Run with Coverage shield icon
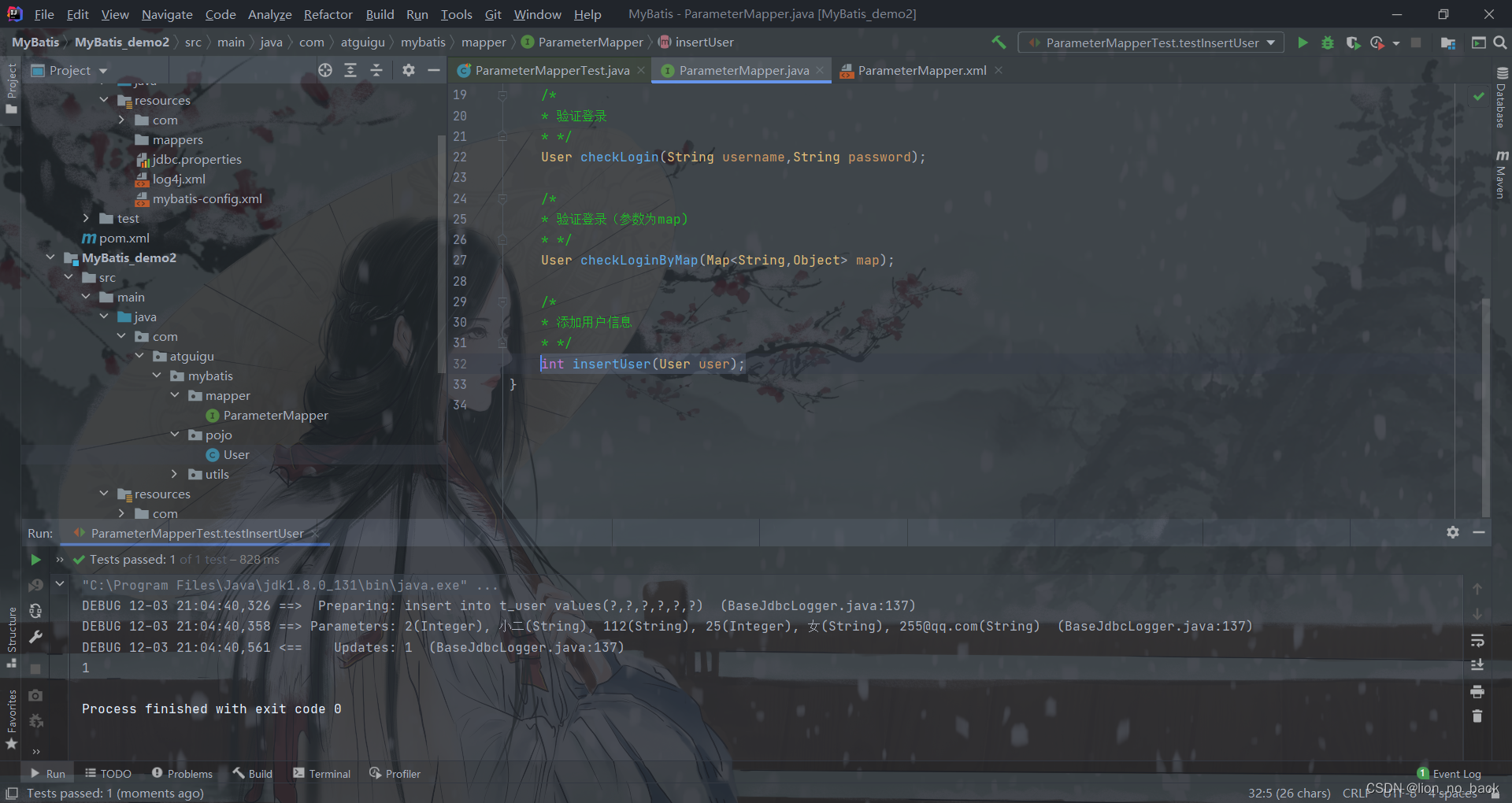Screen dimensions: 1512x803 (1353, 43)
